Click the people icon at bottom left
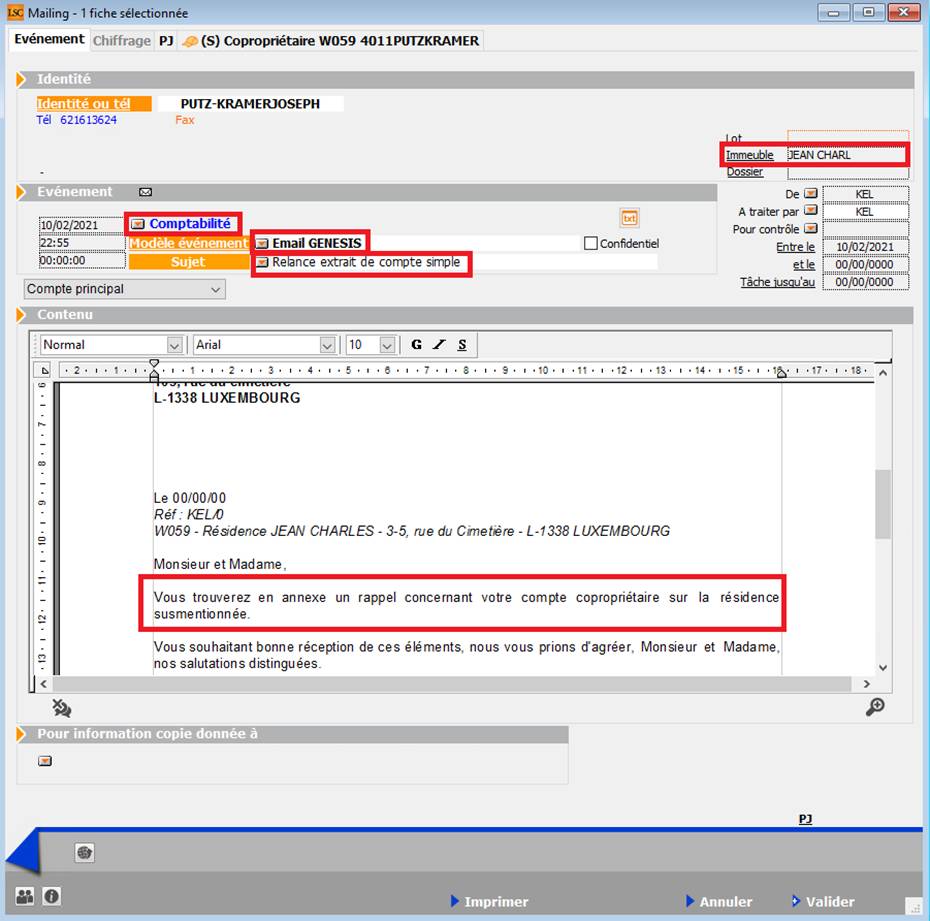Image resolution: width=930 pixels, height=921 pixels. pyautogui.click(x=24, y=896)
